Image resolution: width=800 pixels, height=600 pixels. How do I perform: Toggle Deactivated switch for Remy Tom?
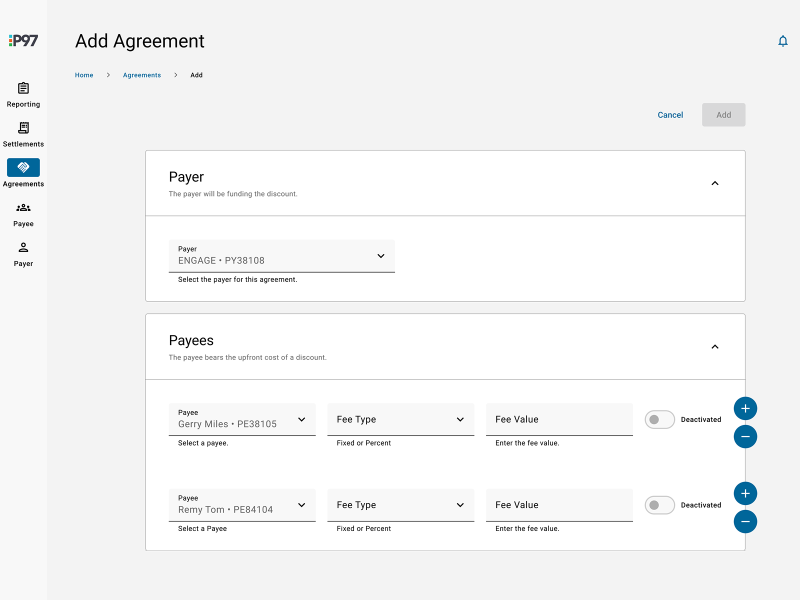[x=659, y=505]
